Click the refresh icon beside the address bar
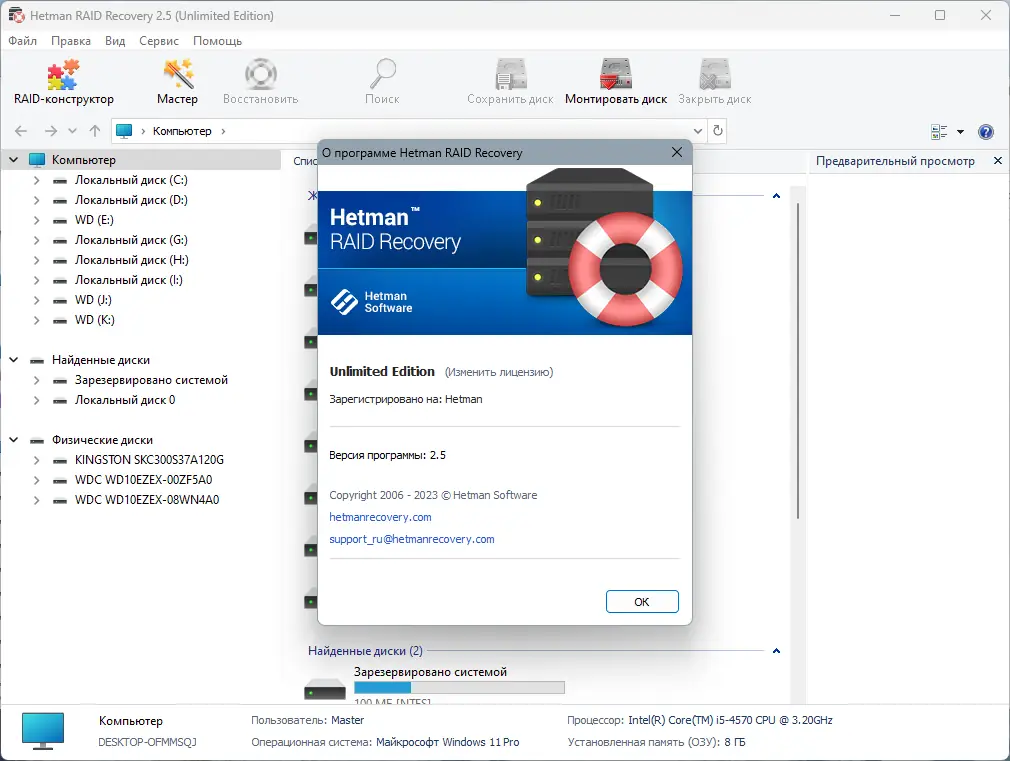 (718, 130)
